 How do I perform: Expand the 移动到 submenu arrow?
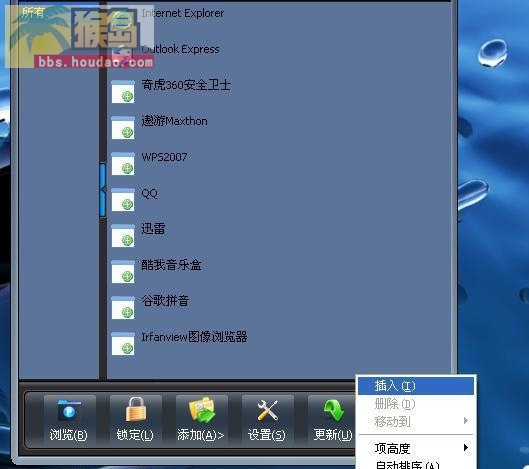(466, 420)
